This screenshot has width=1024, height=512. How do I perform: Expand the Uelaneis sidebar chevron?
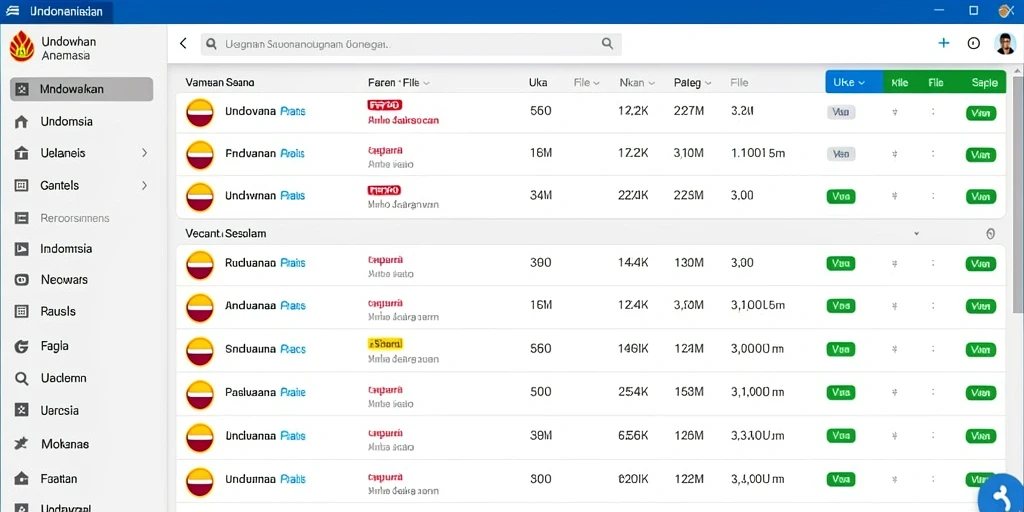point(144,153)
